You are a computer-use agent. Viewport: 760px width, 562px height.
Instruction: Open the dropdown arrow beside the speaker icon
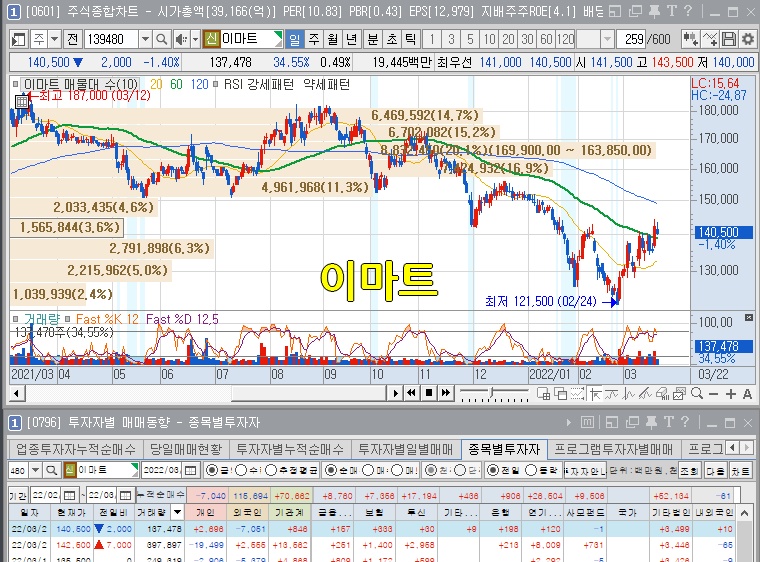(195, 39)
